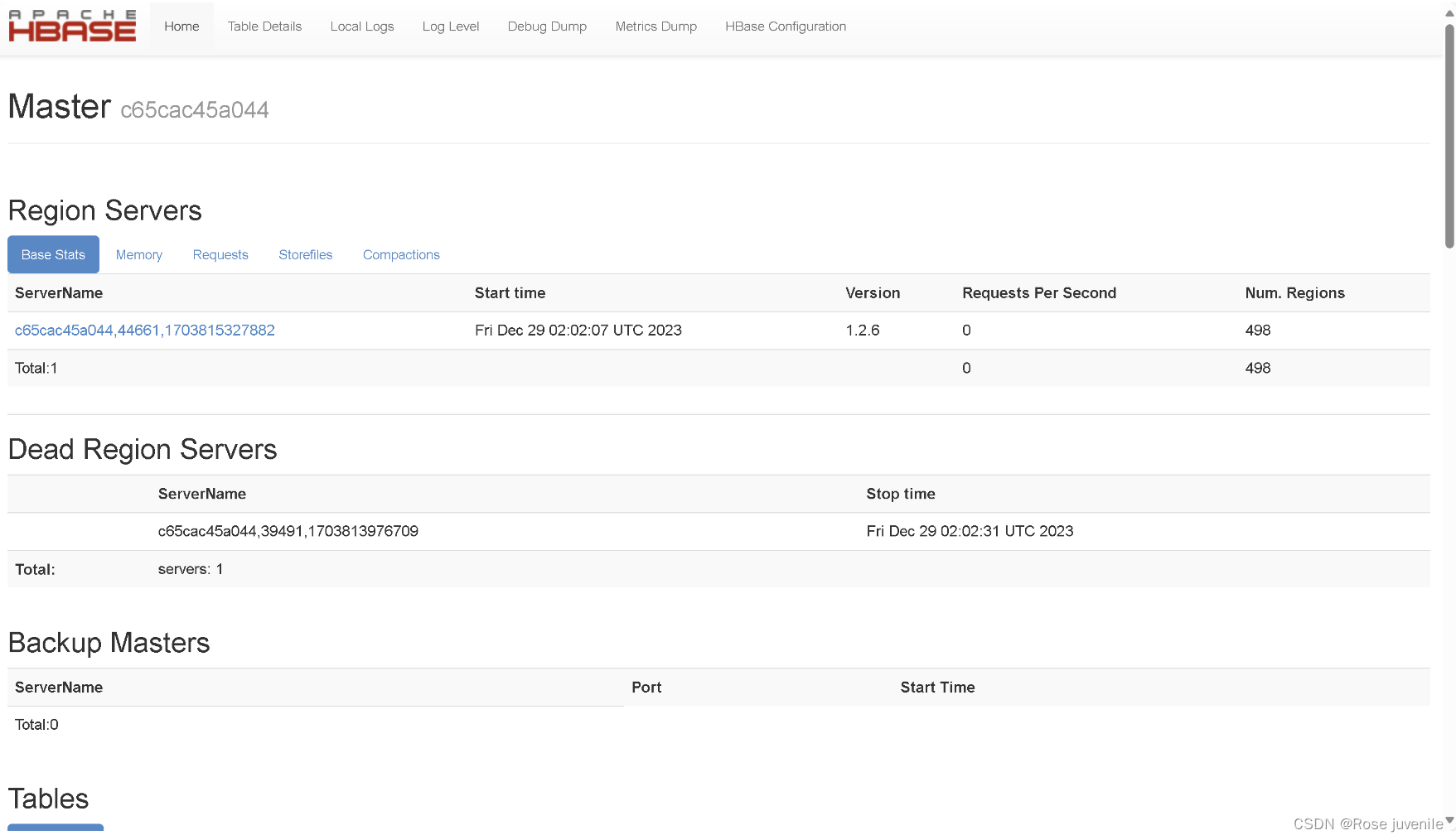Switch to the Memory tab

coord(139,255)
